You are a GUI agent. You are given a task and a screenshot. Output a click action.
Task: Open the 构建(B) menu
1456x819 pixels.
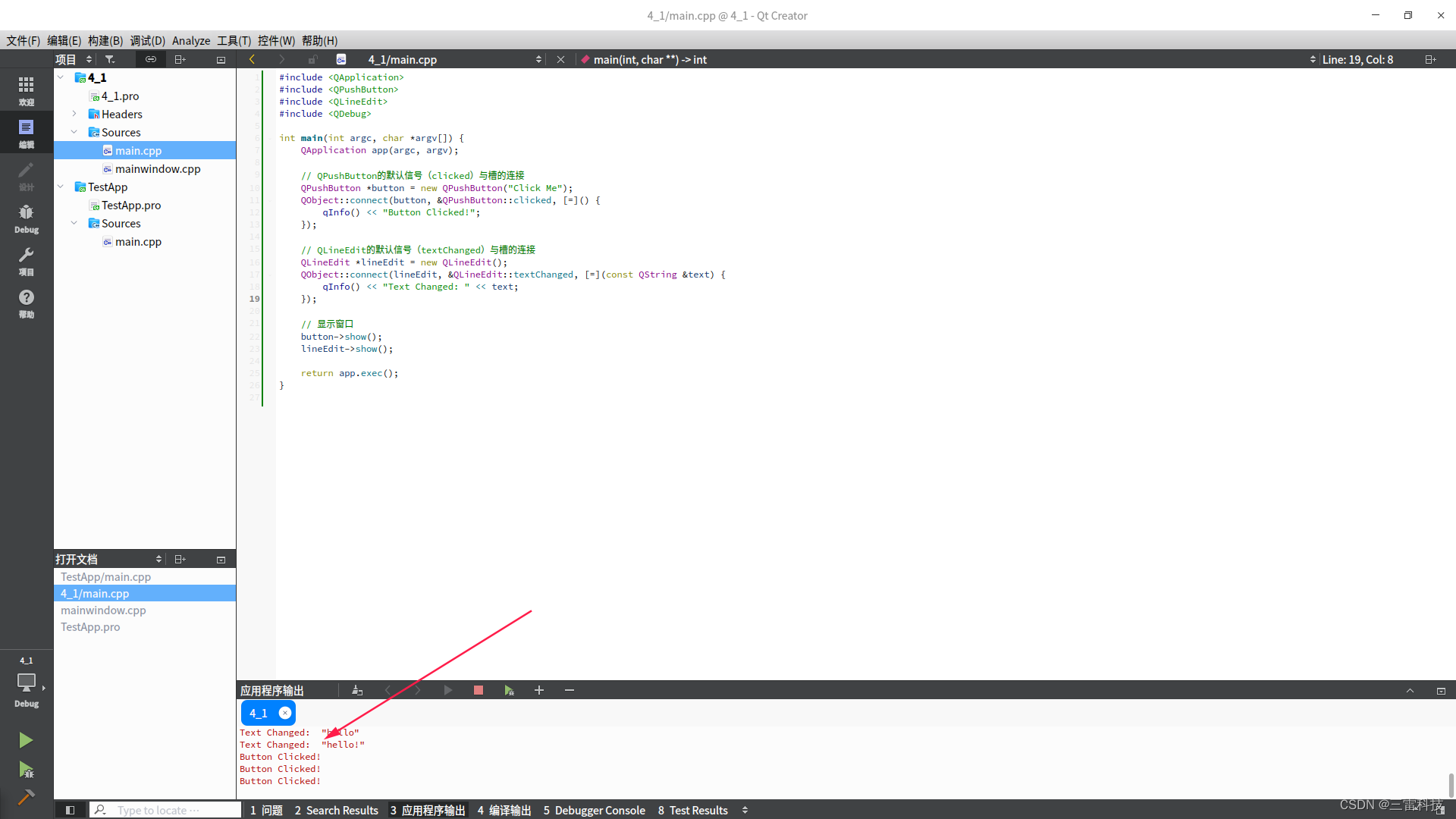pyautogui.click(x=105, y=40)
